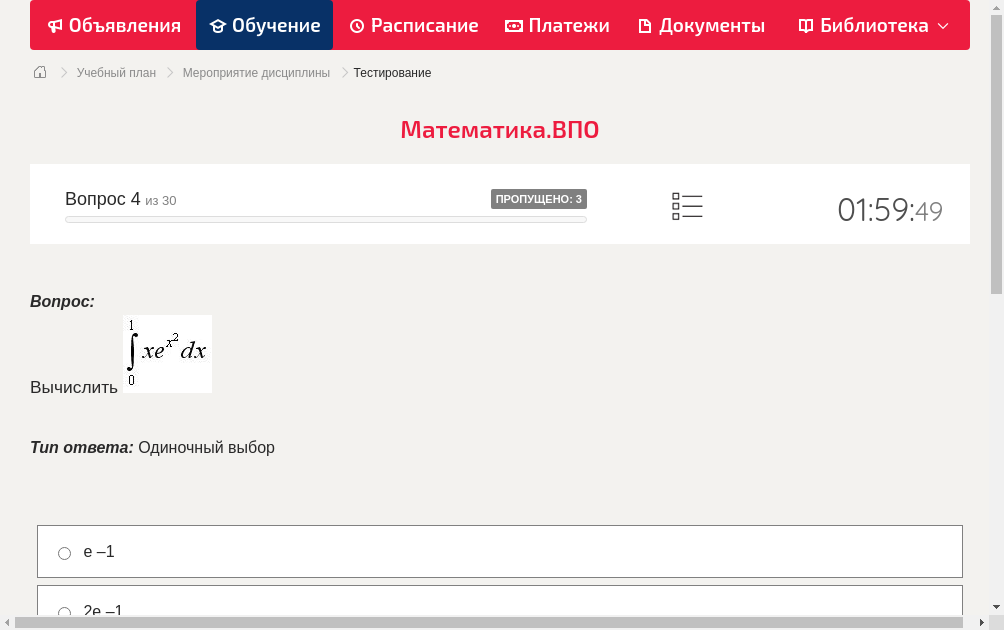Click the card icon beside Платежи
The height and width of the screenshot is (630, 1004).
coord(512,25)
